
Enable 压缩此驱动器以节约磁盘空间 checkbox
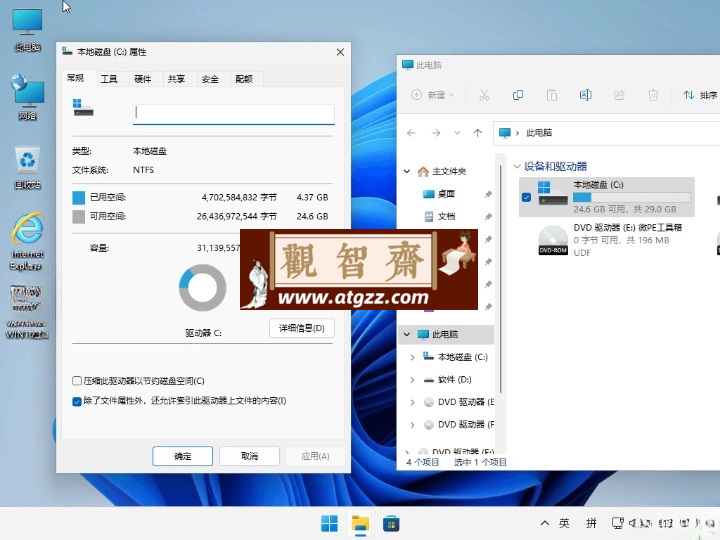77,381
